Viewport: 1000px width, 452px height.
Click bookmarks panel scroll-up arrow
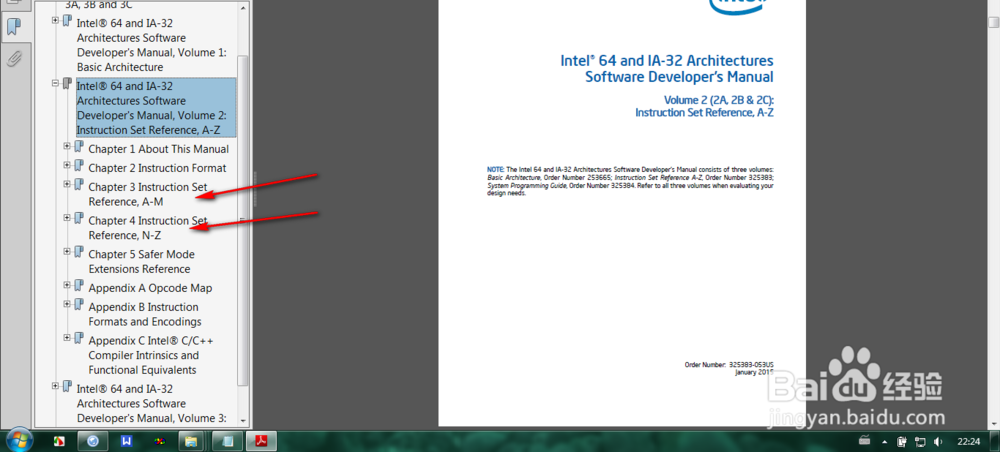click(243, 6)
